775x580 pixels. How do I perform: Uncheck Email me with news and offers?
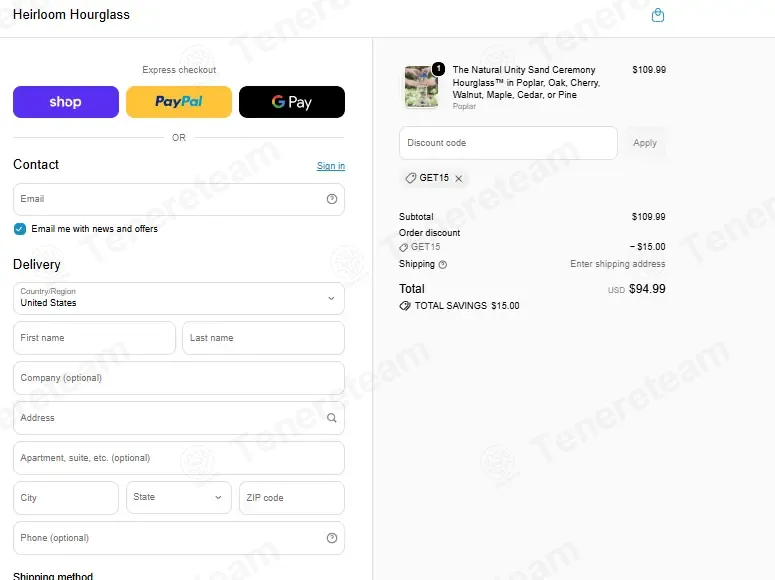click(20, 229)
